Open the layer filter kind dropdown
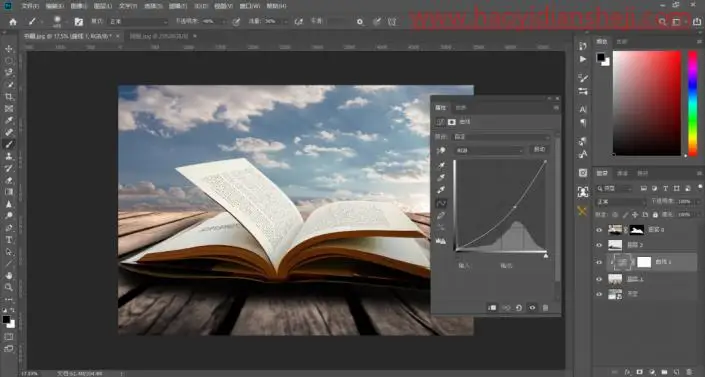The width and height of the screenshot is (705, 377). point(614,188)
